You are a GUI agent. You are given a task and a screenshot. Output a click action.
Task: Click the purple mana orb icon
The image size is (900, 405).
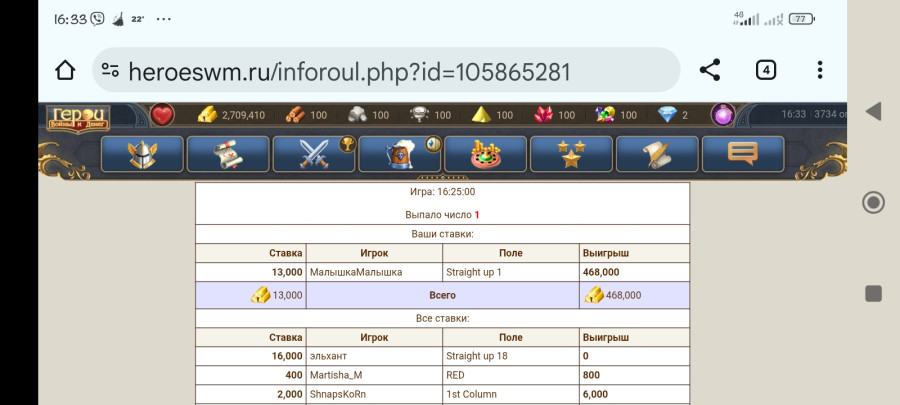tap(723, 115)
